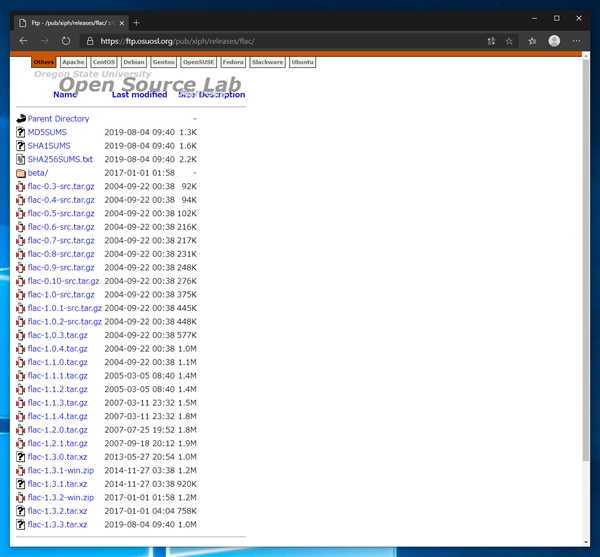Click the archive icon beside flac-1.2.1.tar.gz

21,443
